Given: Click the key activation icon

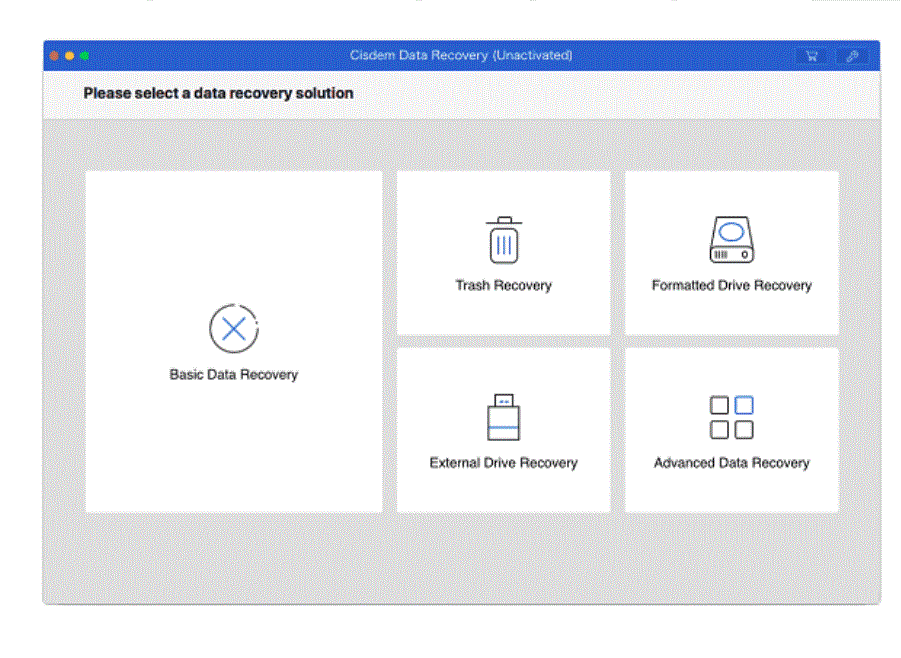Looking at the screenshot, I should [x=852, y=56].
